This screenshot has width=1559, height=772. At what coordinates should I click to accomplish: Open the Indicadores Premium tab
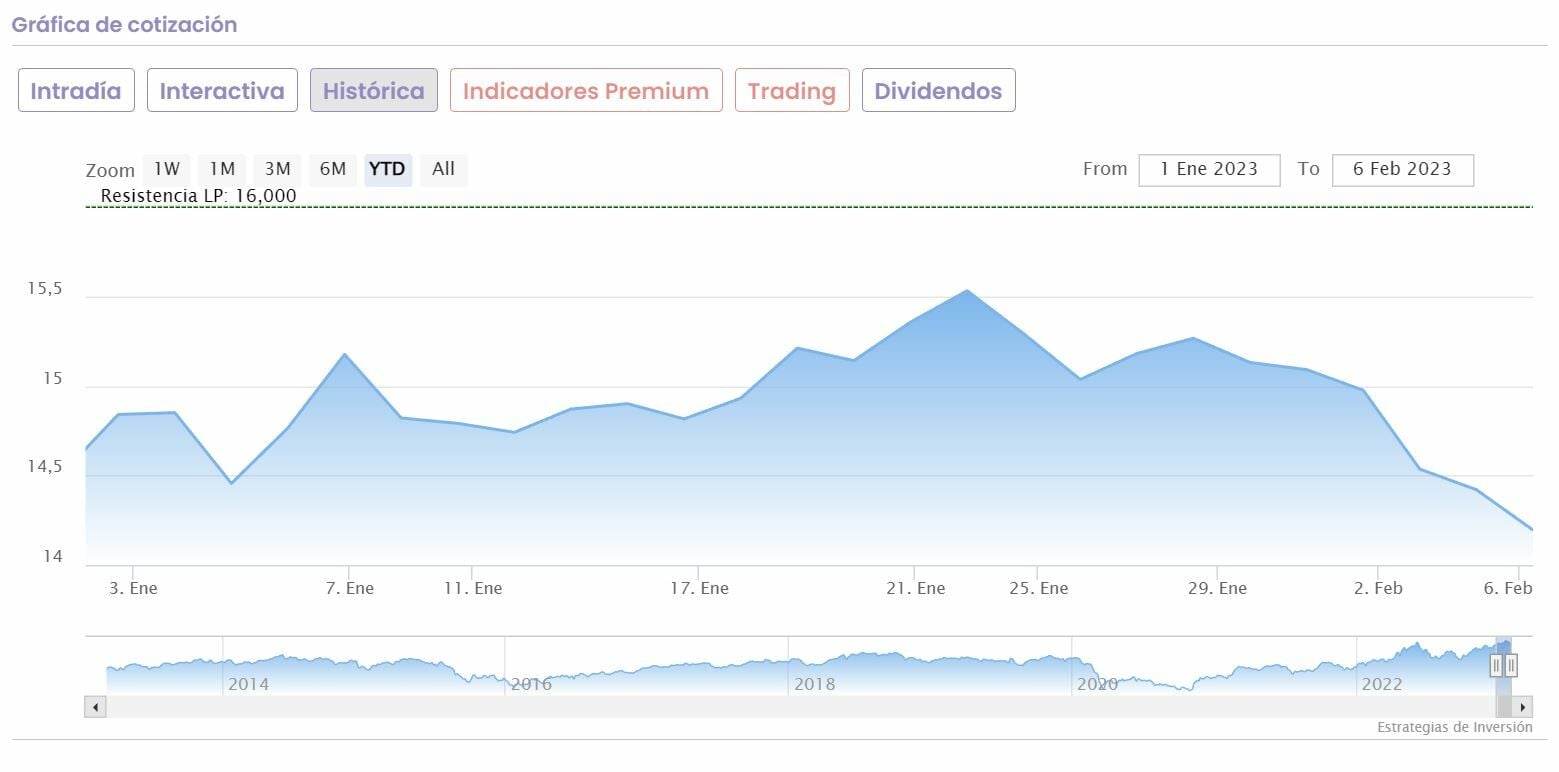586,91
